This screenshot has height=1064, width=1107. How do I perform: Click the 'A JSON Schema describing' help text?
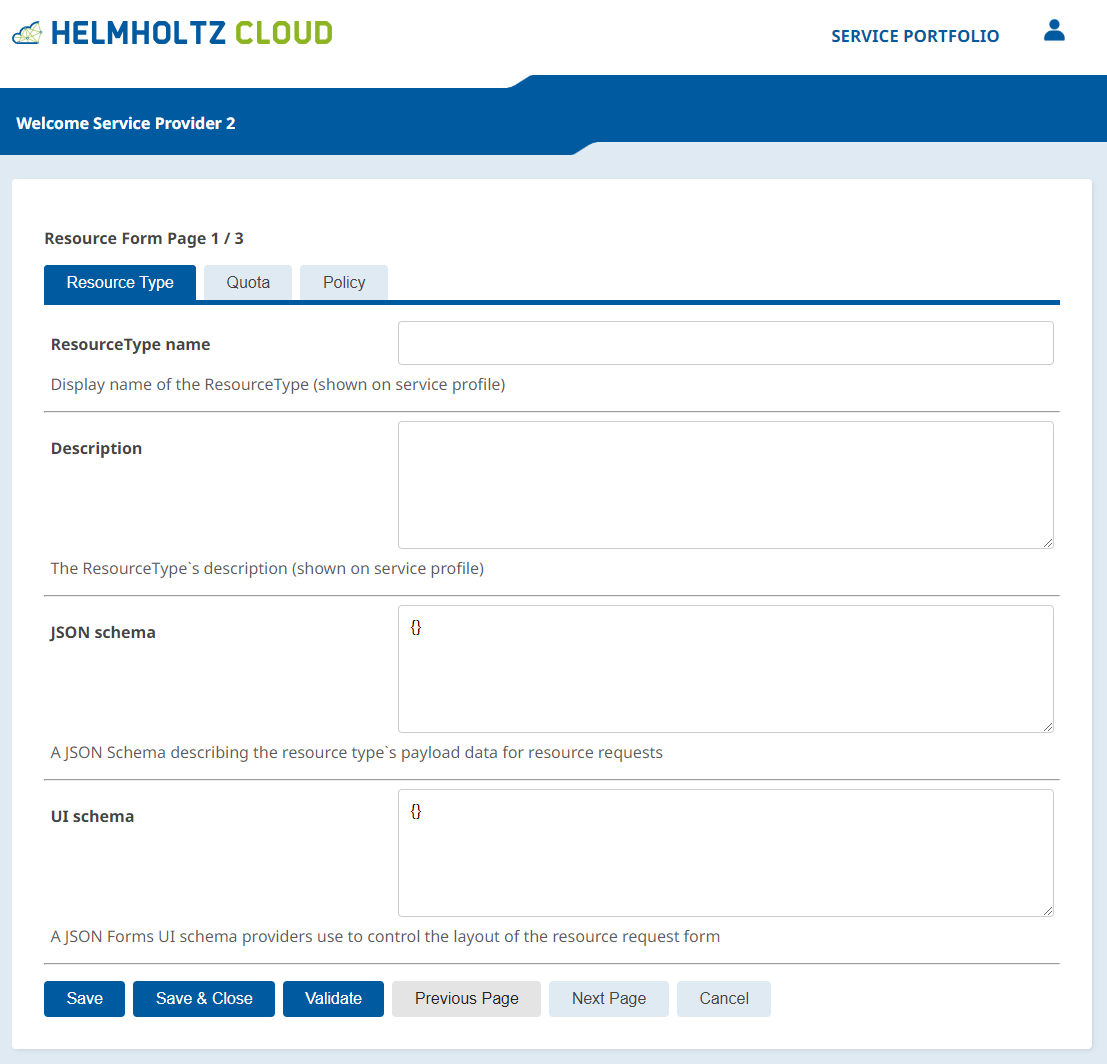[357, 753]
